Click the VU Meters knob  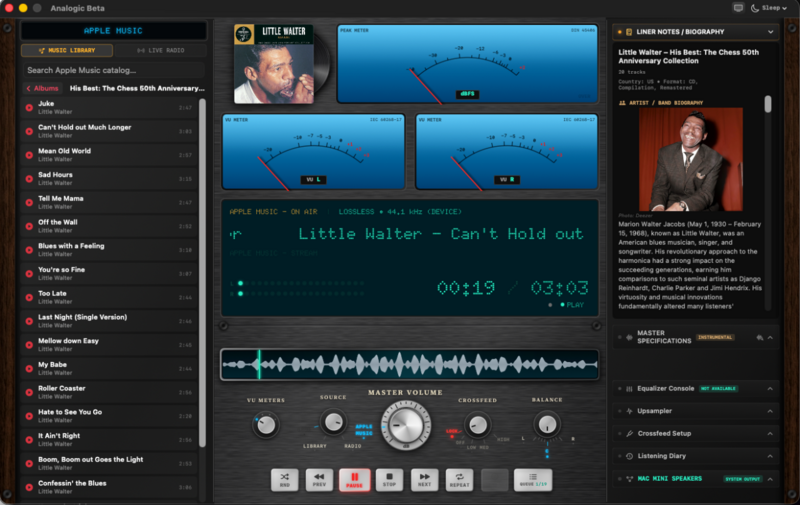coord(266,424)
